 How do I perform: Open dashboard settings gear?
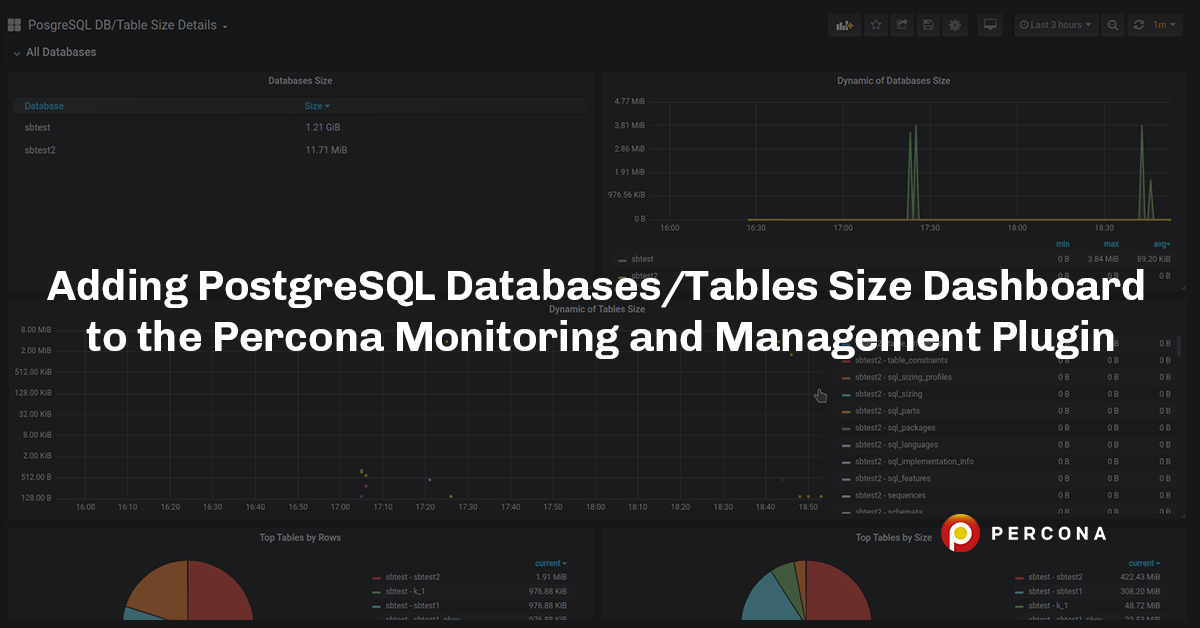click(955, 25)
